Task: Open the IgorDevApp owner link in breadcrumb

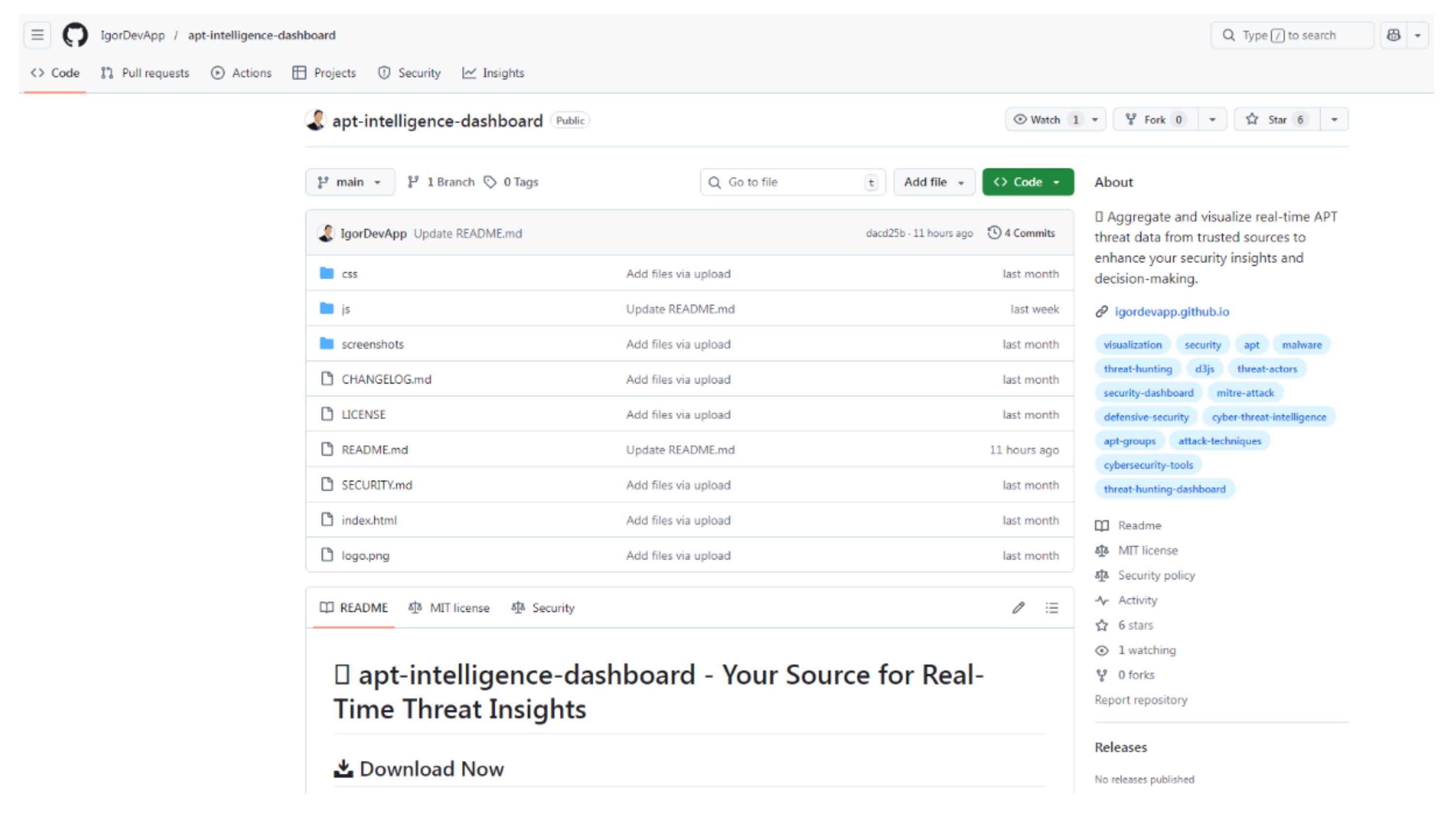Action: [132, 35]
